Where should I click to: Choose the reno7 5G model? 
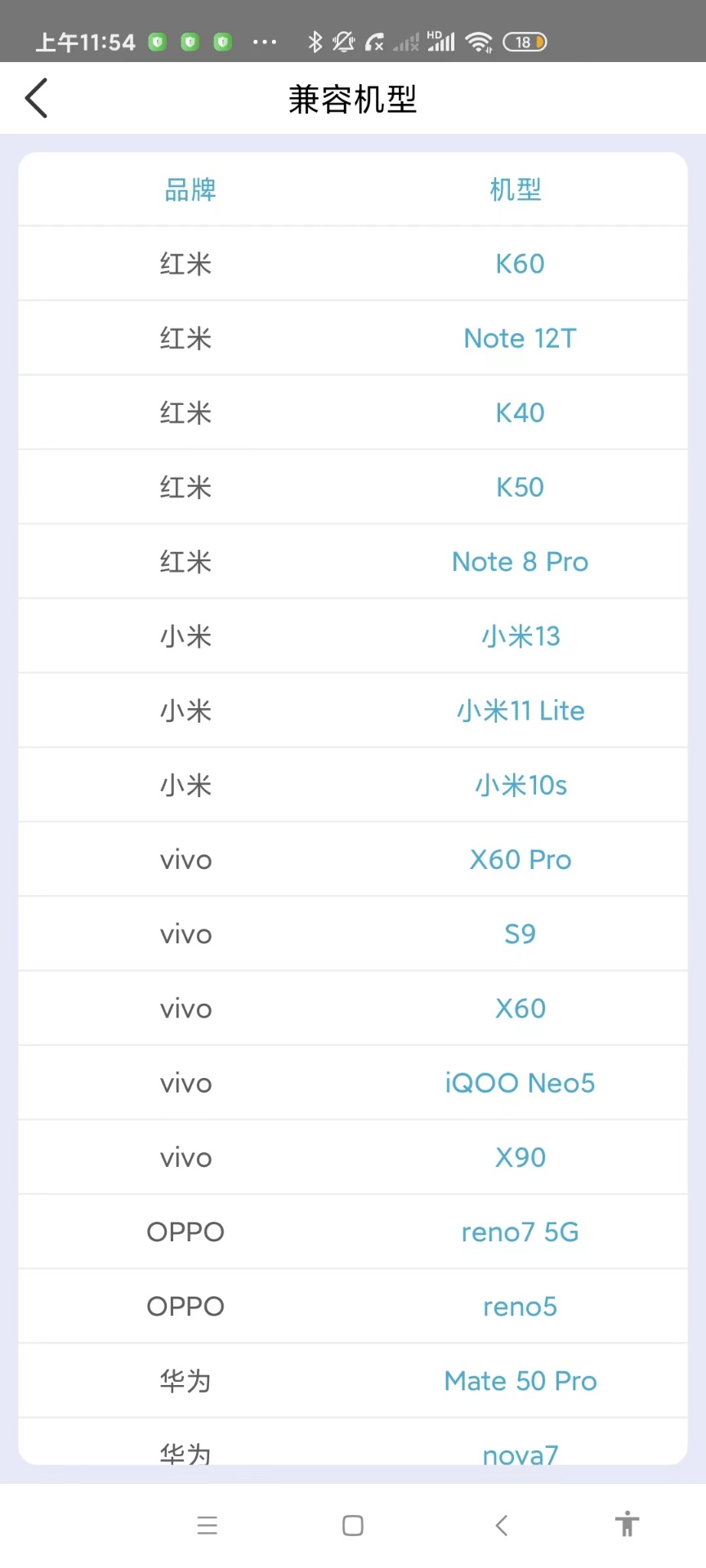(x=520, y=1232)
